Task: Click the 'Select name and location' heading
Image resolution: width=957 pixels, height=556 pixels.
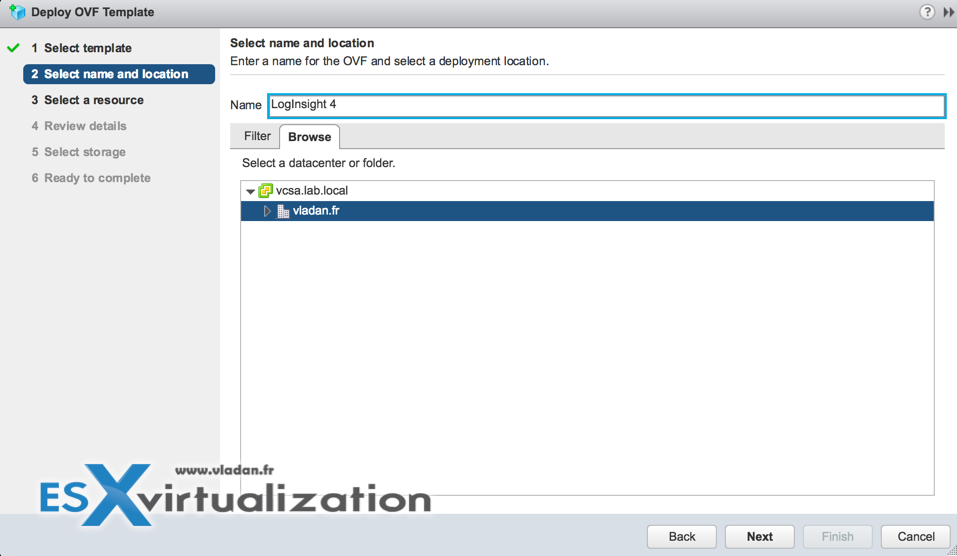Action: [302, 43]
